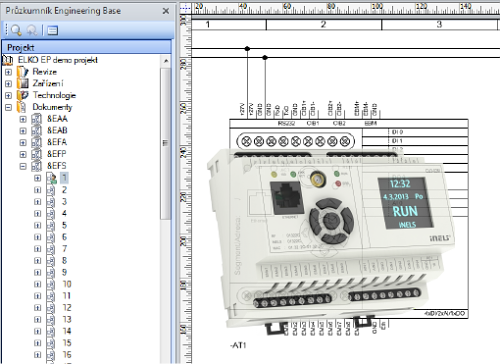The image size is (500, 364).
Task: Select sheet 12 in document tree
Action: pos(67,308)
